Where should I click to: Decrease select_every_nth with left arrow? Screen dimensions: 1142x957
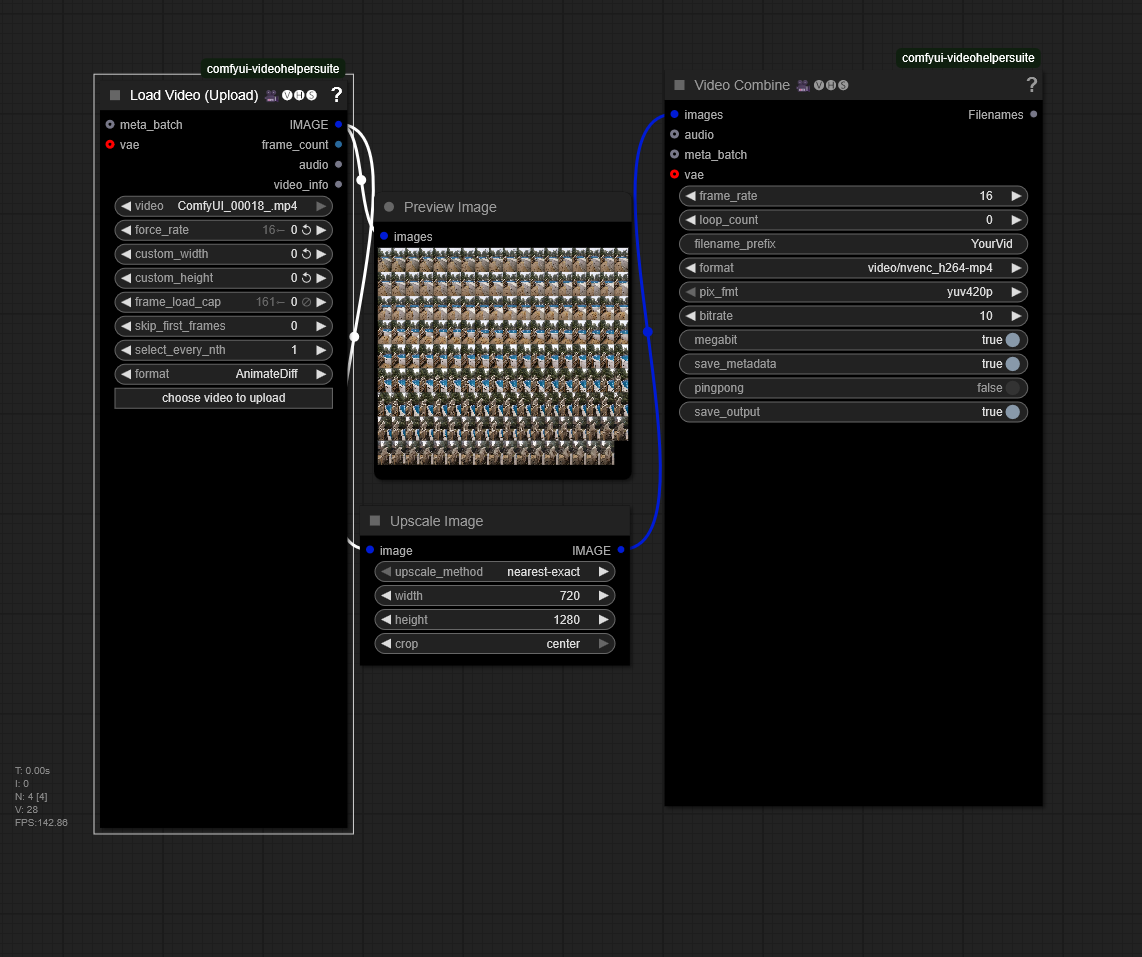(126, 350)
